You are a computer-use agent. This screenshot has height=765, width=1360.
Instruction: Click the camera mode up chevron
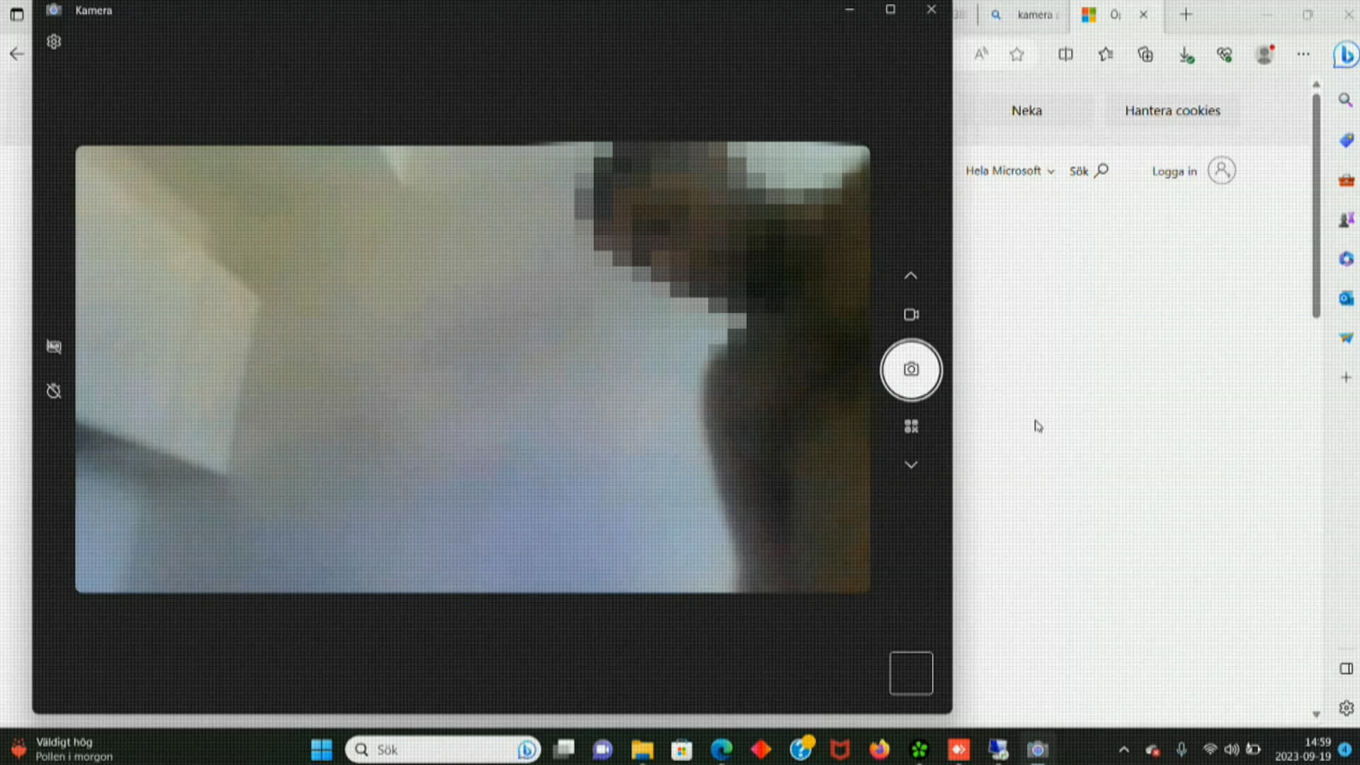(911, 276)
